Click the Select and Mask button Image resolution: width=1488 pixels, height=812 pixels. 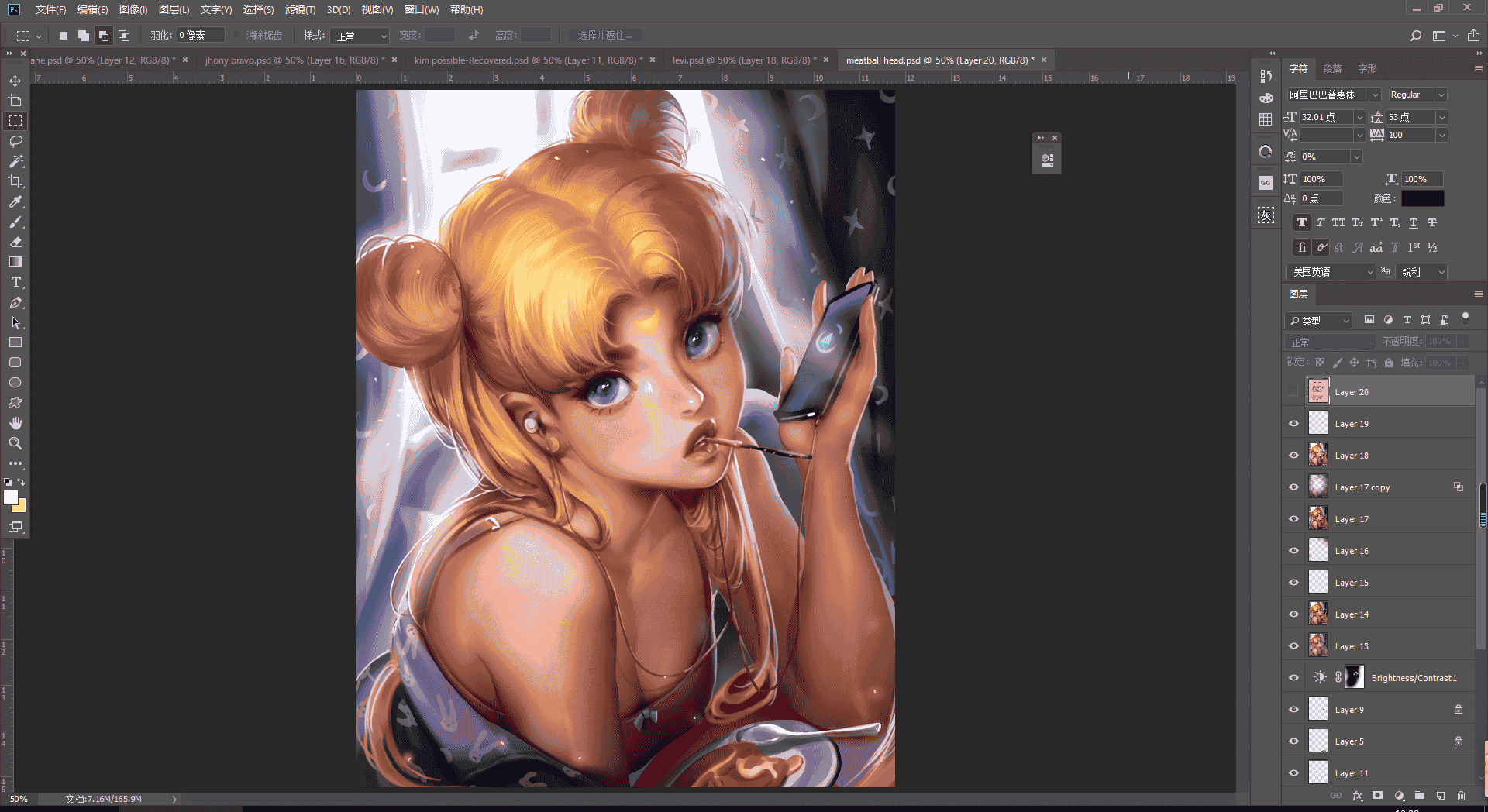(x=604, y=36)
